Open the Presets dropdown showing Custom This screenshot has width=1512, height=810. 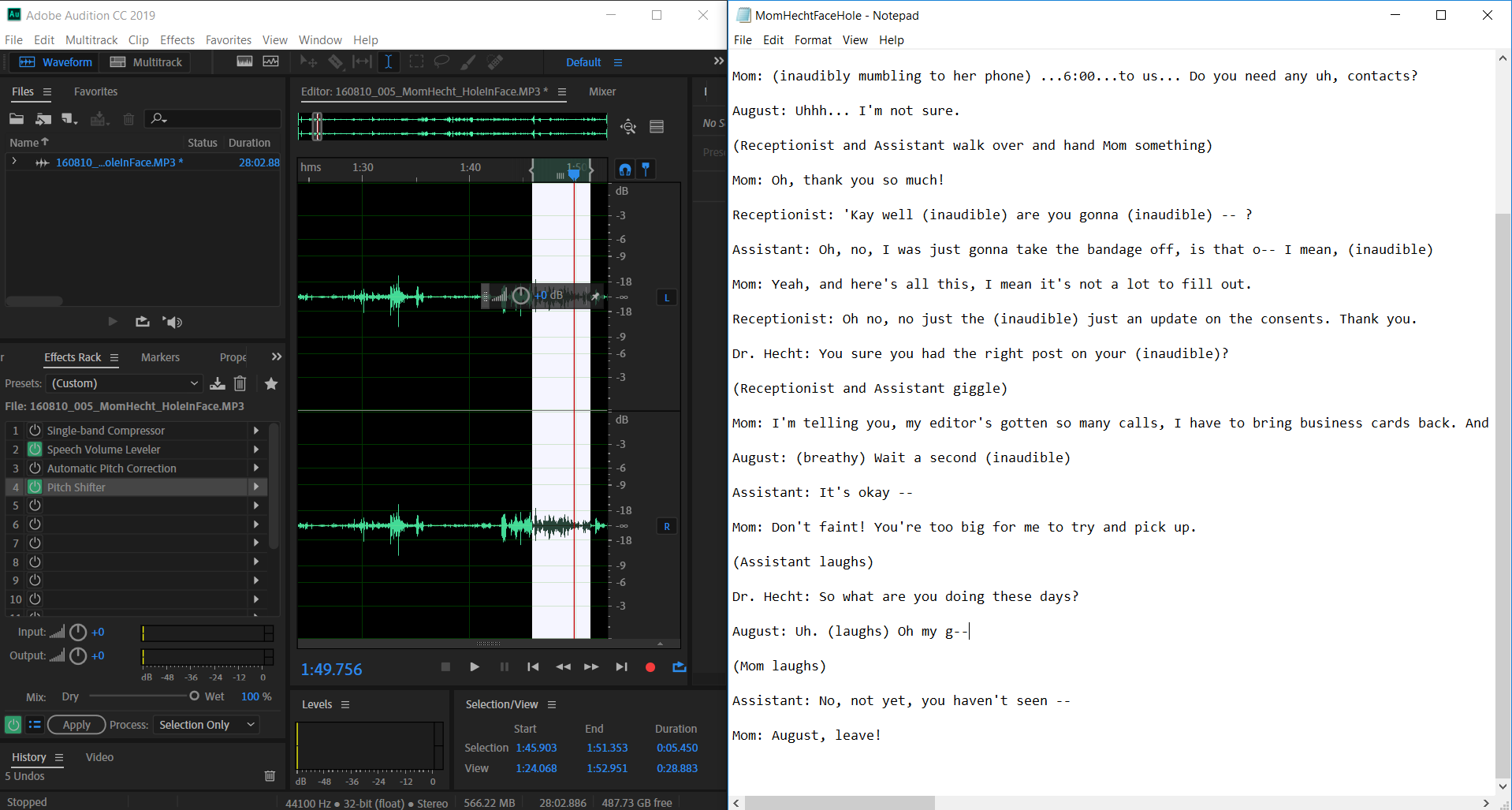click(124, 383)
